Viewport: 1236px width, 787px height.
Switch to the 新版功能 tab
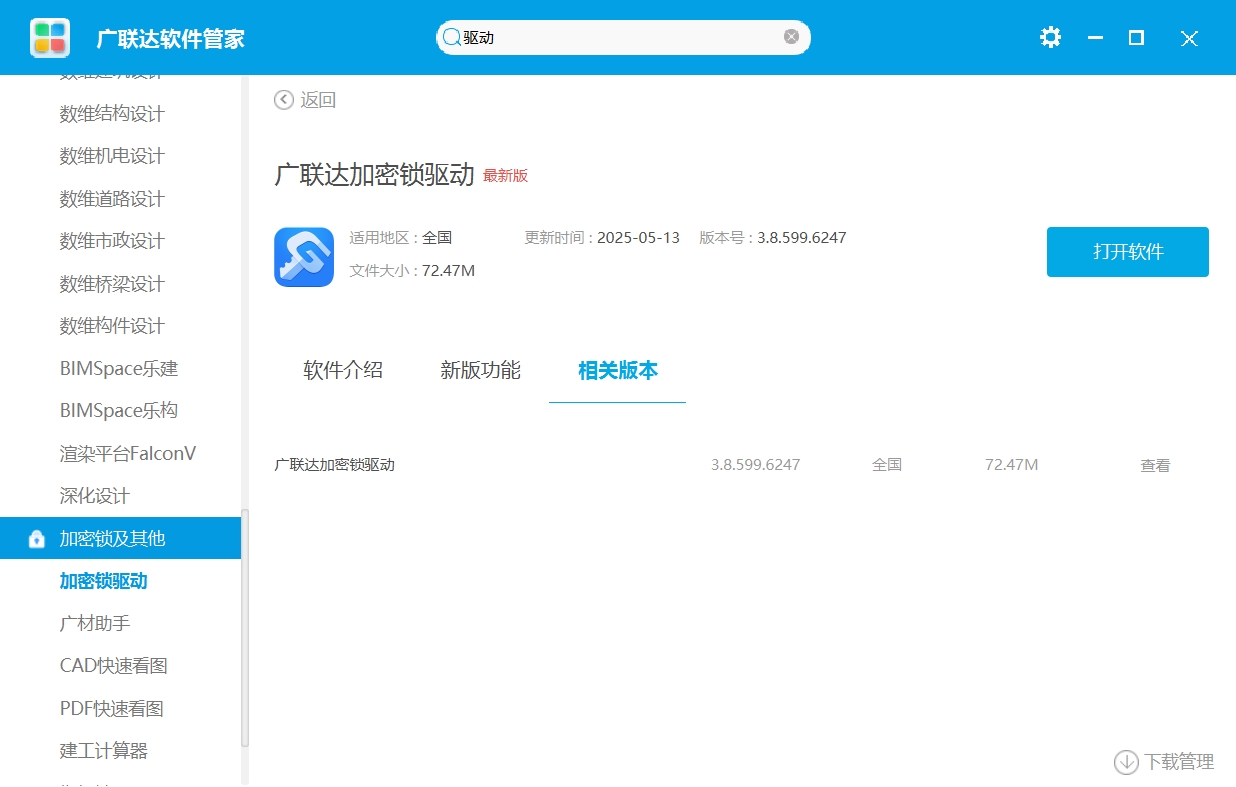480,370
